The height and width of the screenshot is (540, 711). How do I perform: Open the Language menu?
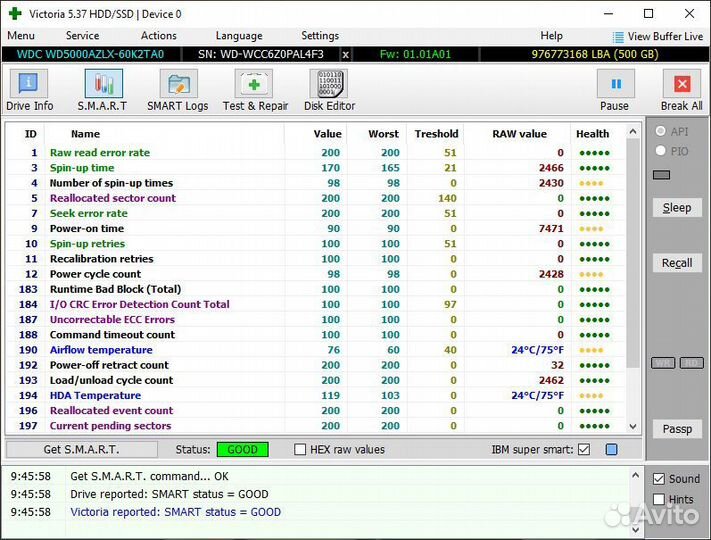239,36
